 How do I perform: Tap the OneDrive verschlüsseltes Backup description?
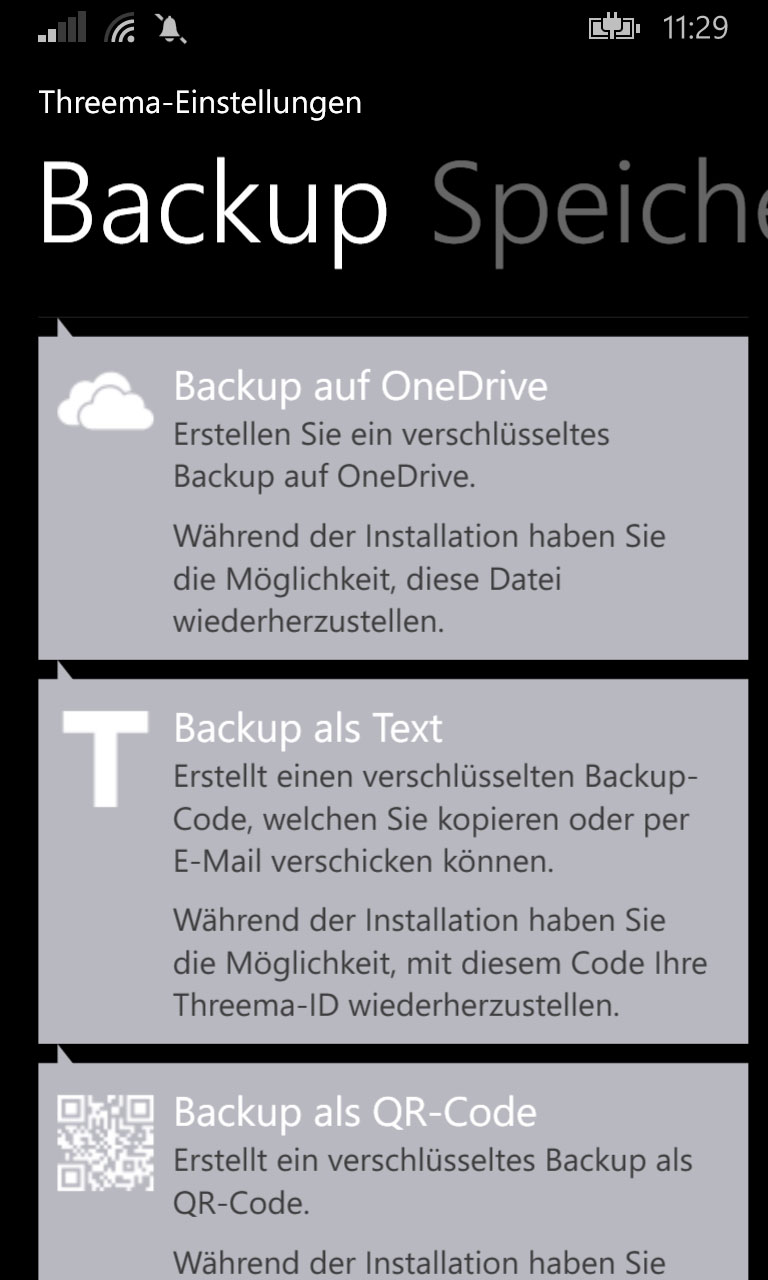[x=391, y=455]
